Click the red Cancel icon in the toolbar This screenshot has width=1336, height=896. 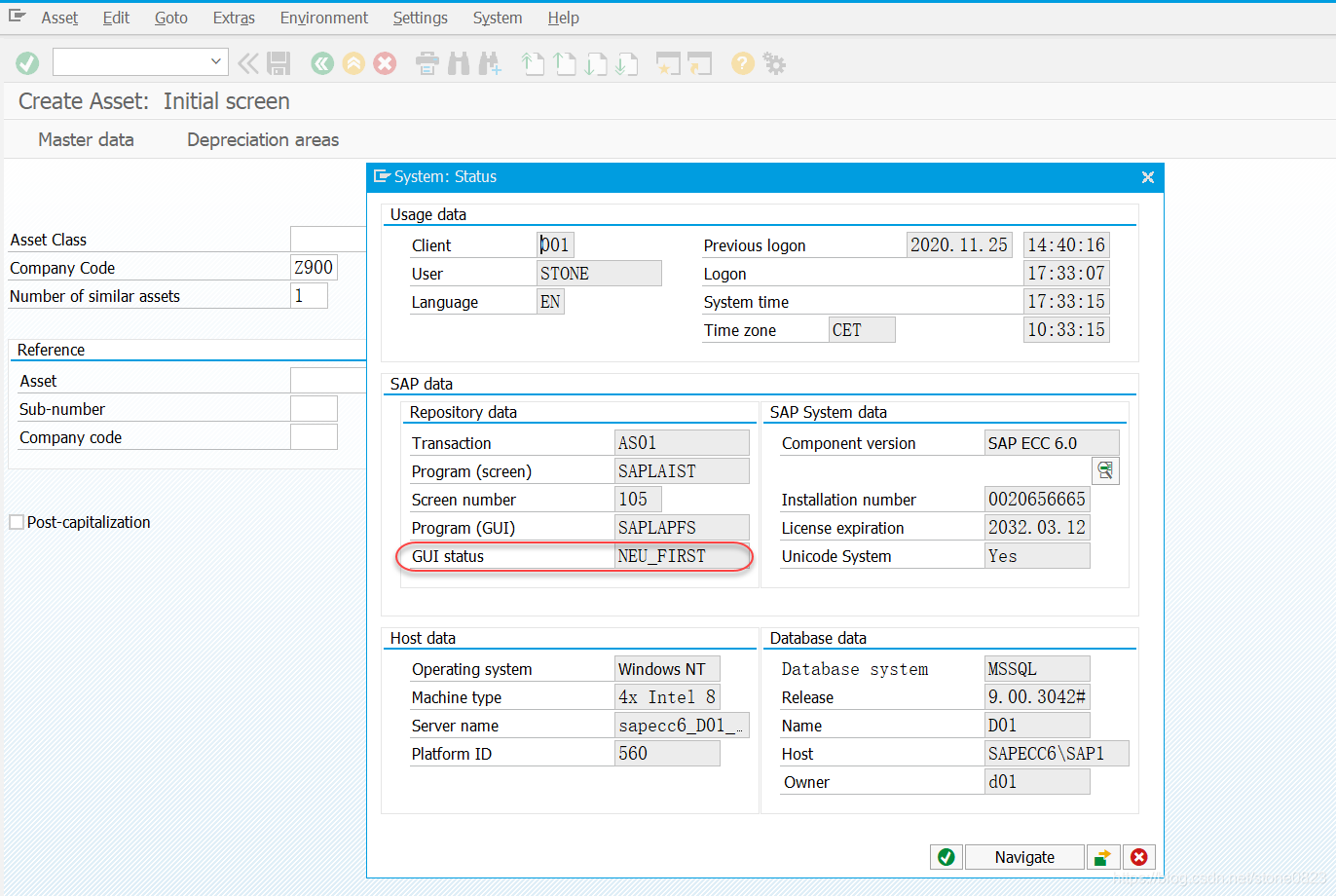tap(387, 62)
